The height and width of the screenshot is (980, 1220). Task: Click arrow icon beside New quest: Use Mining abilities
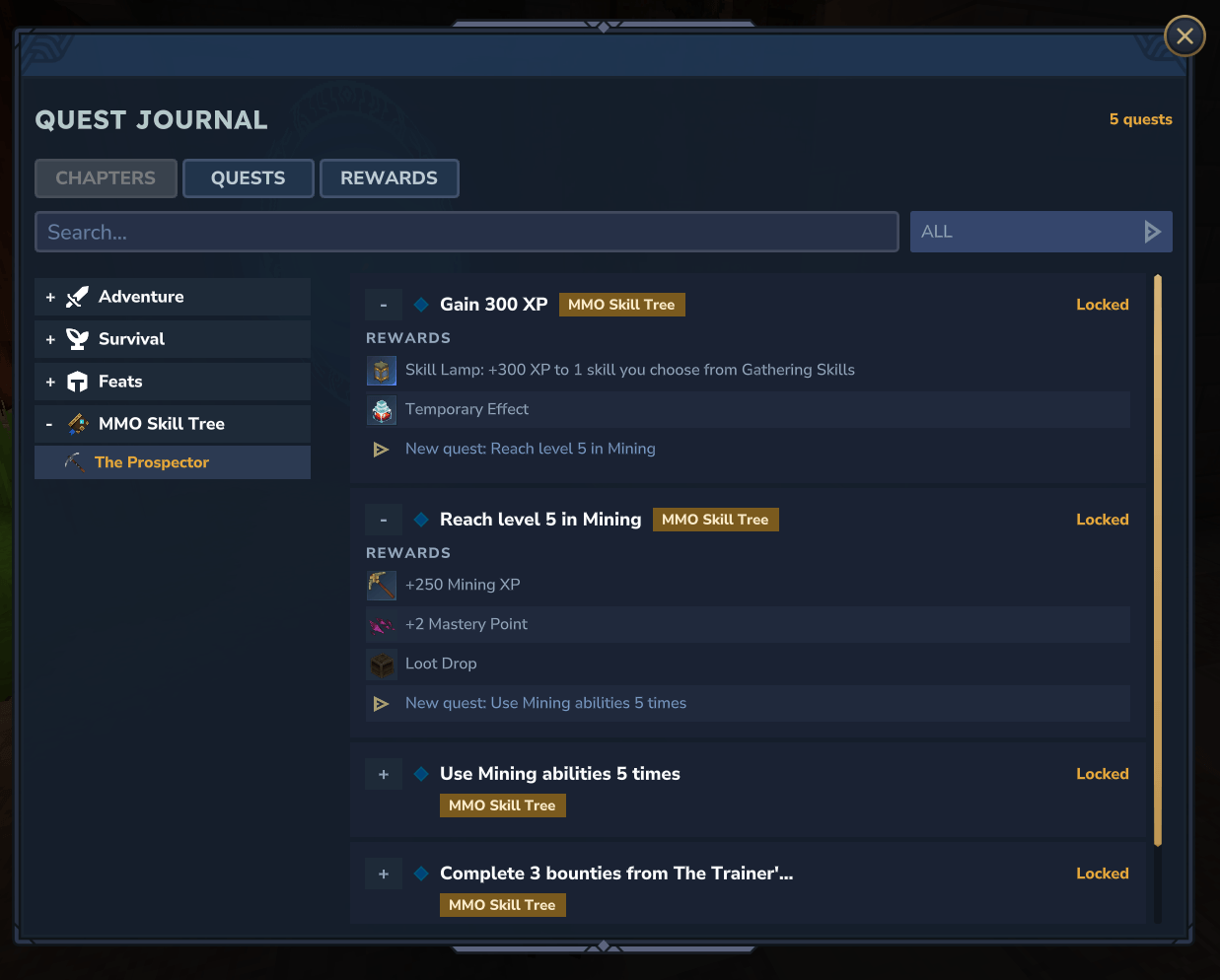381,704
